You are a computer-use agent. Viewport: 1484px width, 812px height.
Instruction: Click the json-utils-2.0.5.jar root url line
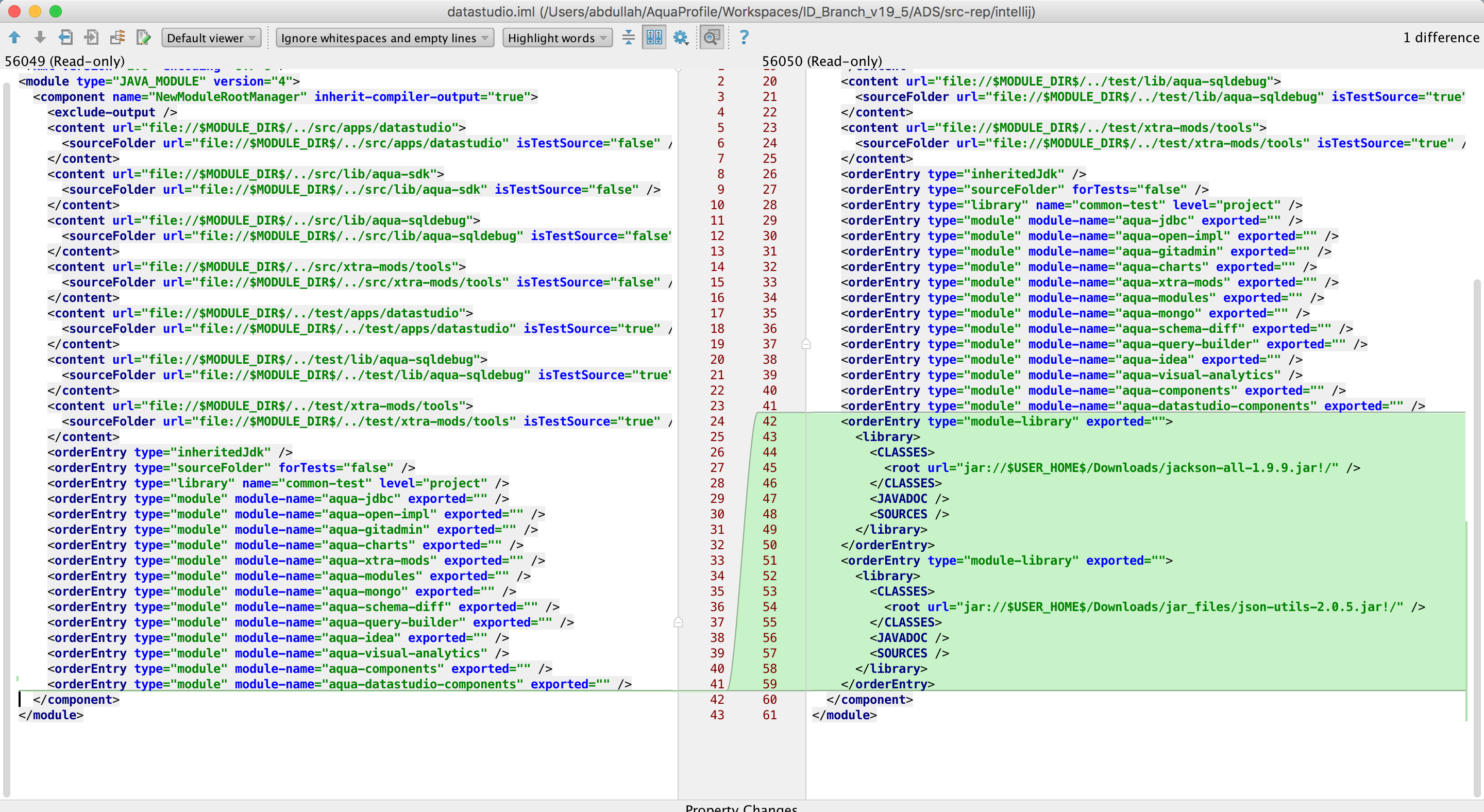(x=1154, y=607)
